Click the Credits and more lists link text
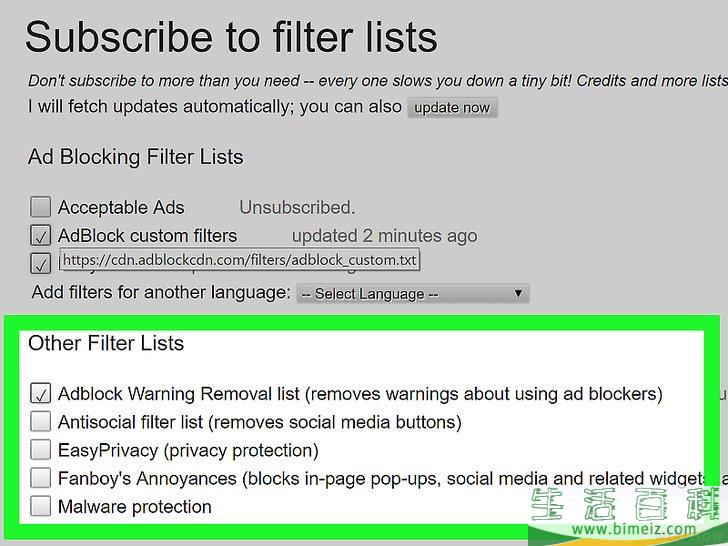 click(x=652, y=81)
